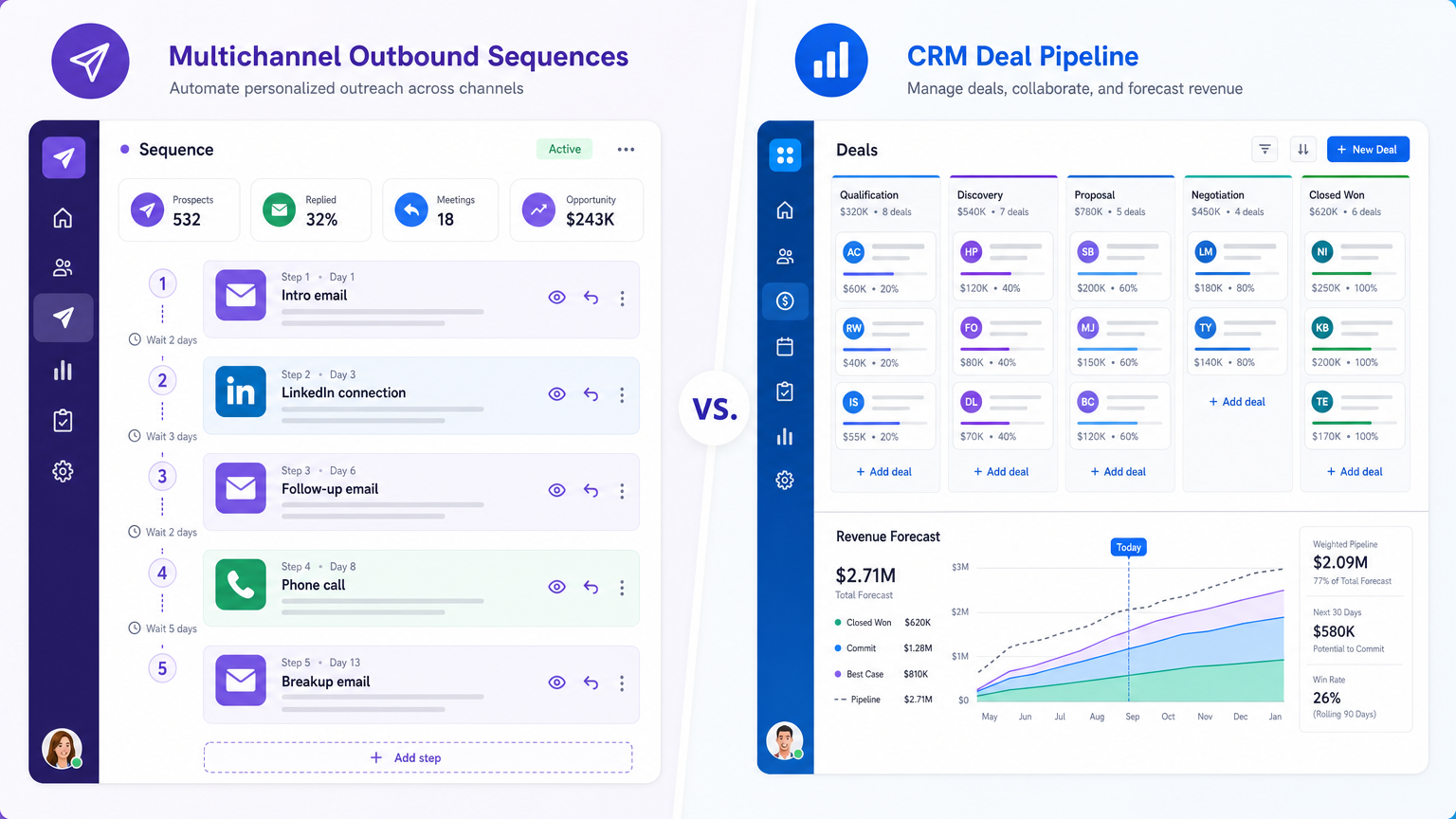Open the AC deal card worth $60K

pyautogui.click(x=885, y=266)
